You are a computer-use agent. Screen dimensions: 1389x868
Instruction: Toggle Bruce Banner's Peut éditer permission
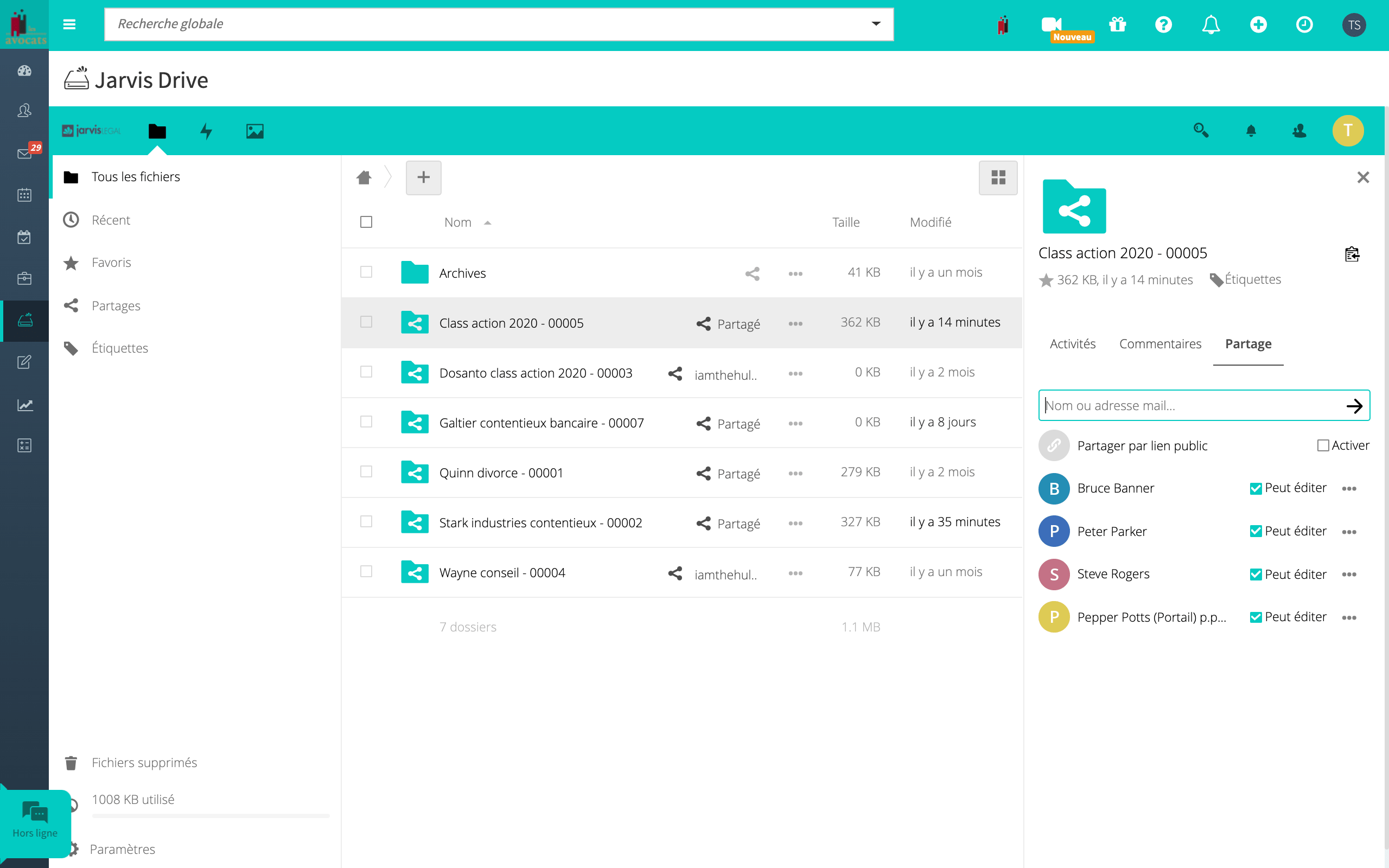[1255, 488]
